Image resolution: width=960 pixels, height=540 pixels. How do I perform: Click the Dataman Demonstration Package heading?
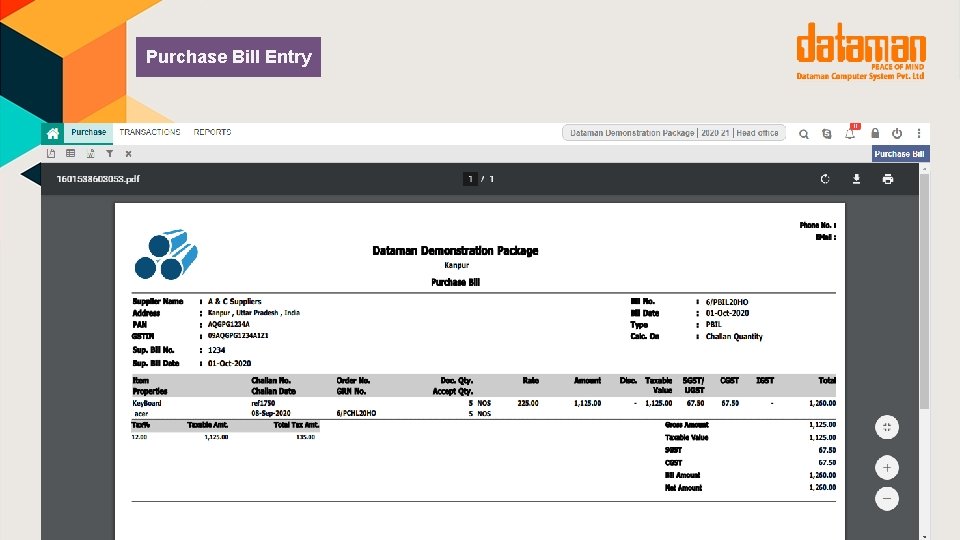[x=456, y=250]
